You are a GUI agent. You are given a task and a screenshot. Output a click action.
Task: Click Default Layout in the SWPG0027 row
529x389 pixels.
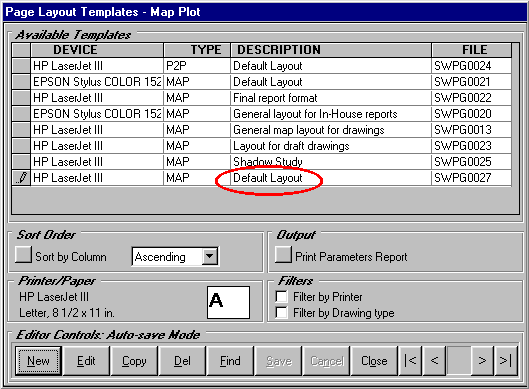(331, 178)
